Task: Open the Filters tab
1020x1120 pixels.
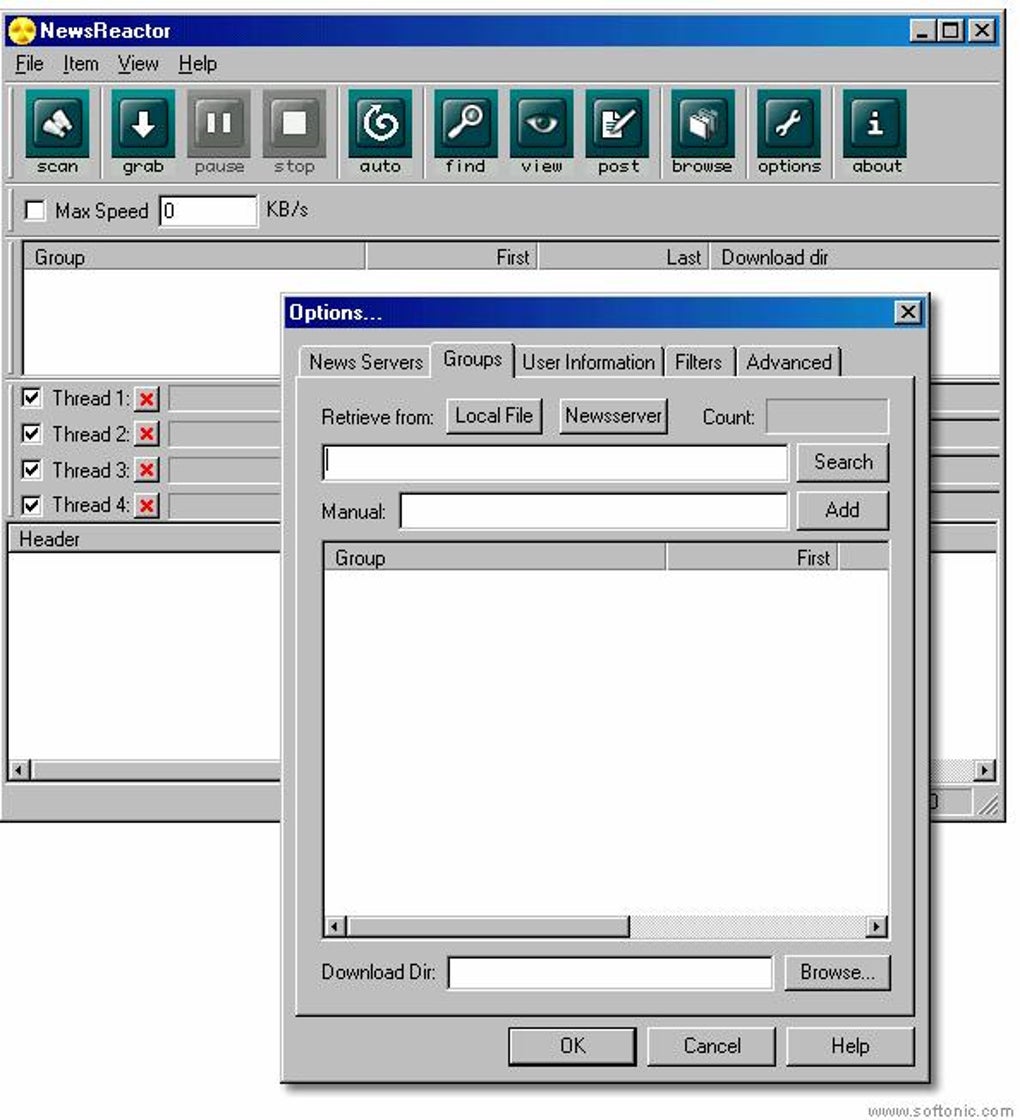Action: (698, 362)
